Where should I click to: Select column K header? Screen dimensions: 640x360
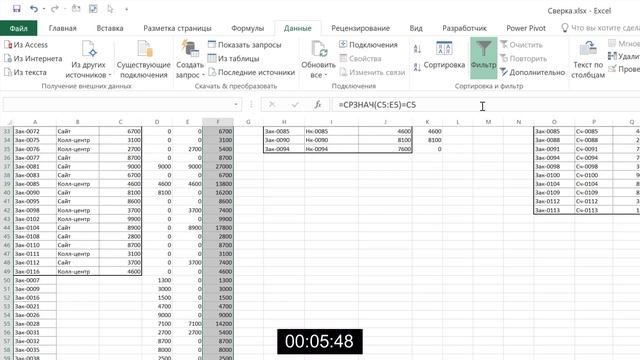pyautogui.click(x=427, y=122)
